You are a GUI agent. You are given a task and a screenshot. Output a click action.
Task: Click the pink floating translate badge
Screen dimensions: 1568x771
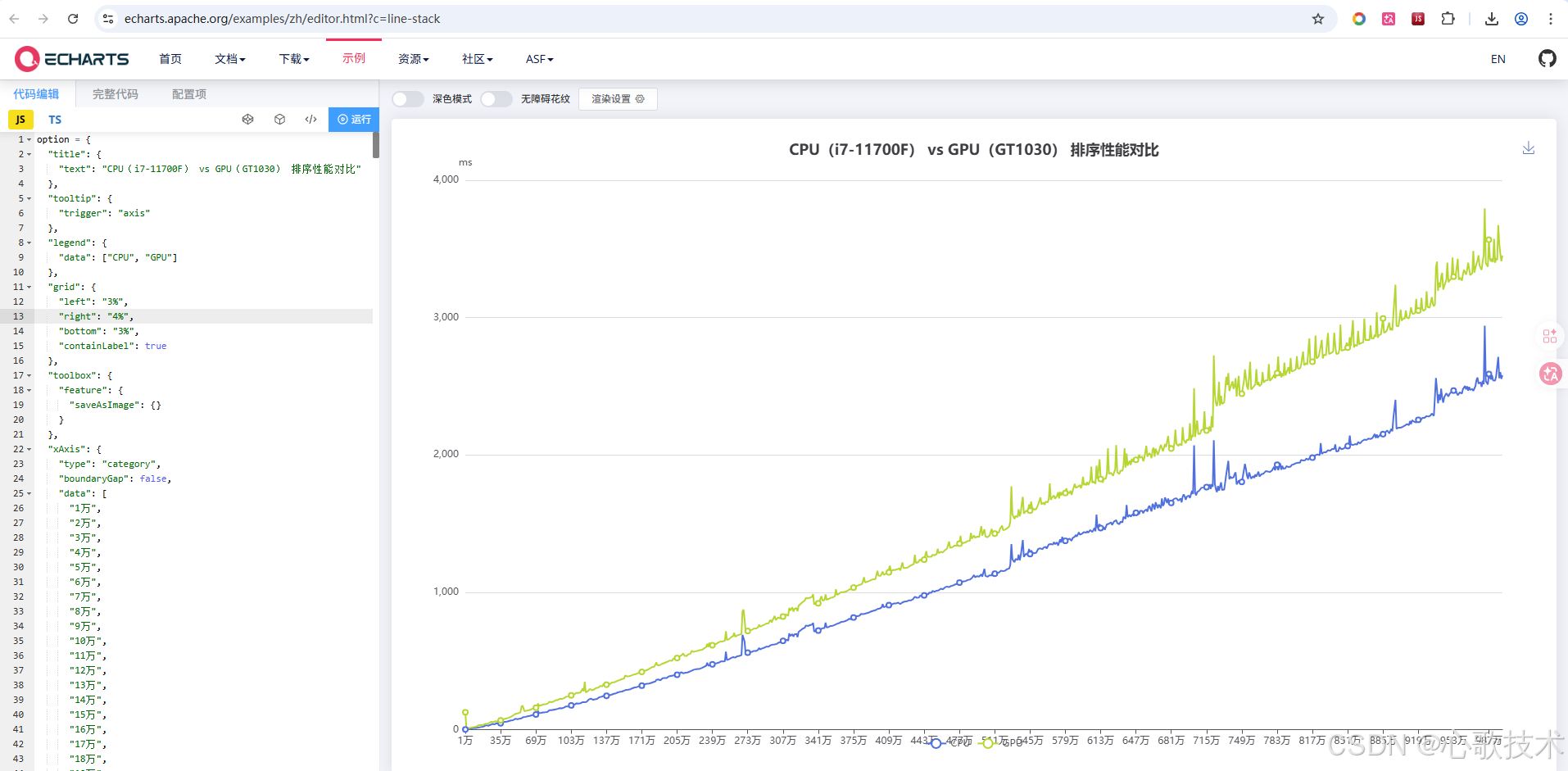pyautogui.click(x=1550, y=374)
